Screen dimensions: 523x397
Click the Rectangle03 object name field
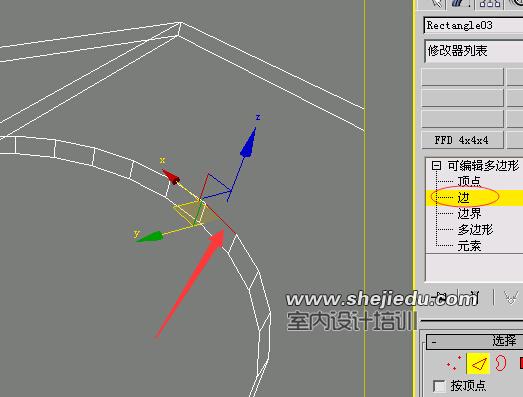click(474, 25)
